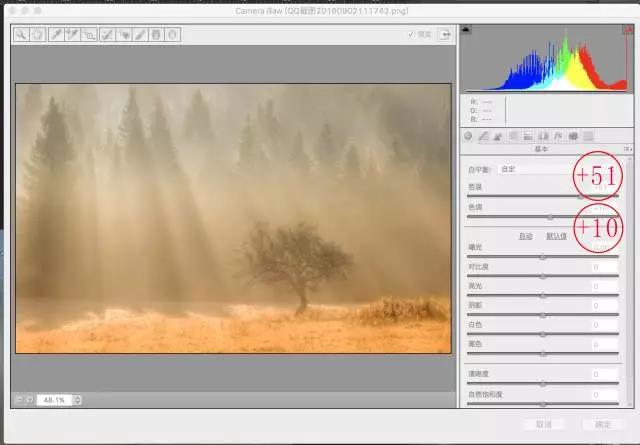The width and height of the screenshot is (640, 445).
Task: Click the 48.1% zoom level field
Action: [x=54, y=400]
